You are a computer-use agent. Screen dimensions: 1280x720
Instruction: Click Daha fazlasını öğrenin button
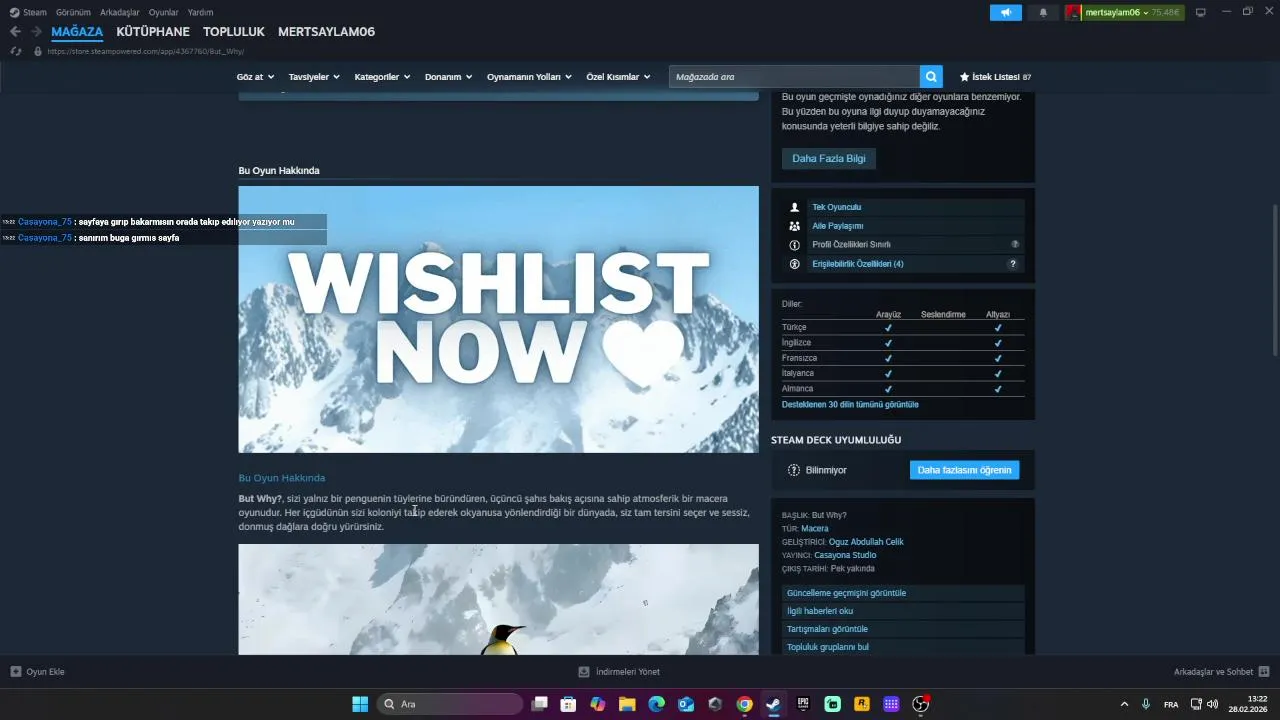point(964,470)
